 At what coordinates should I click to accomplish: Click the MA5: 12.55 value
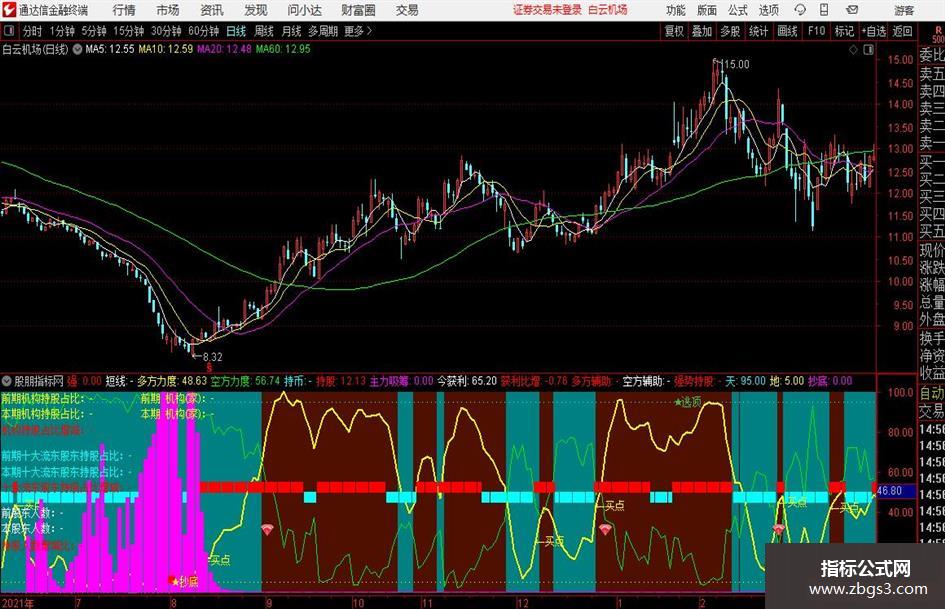click(110, 49)
